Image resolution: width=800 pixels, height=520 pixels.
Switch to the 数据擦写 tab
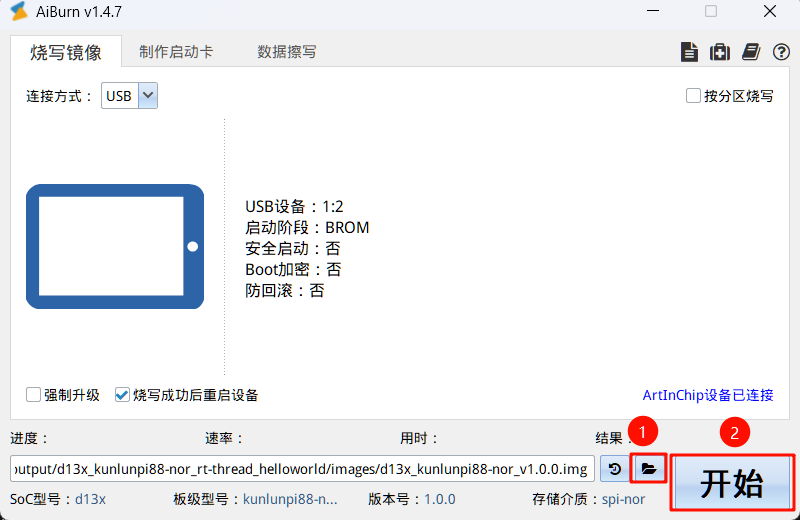click(287, 52)
